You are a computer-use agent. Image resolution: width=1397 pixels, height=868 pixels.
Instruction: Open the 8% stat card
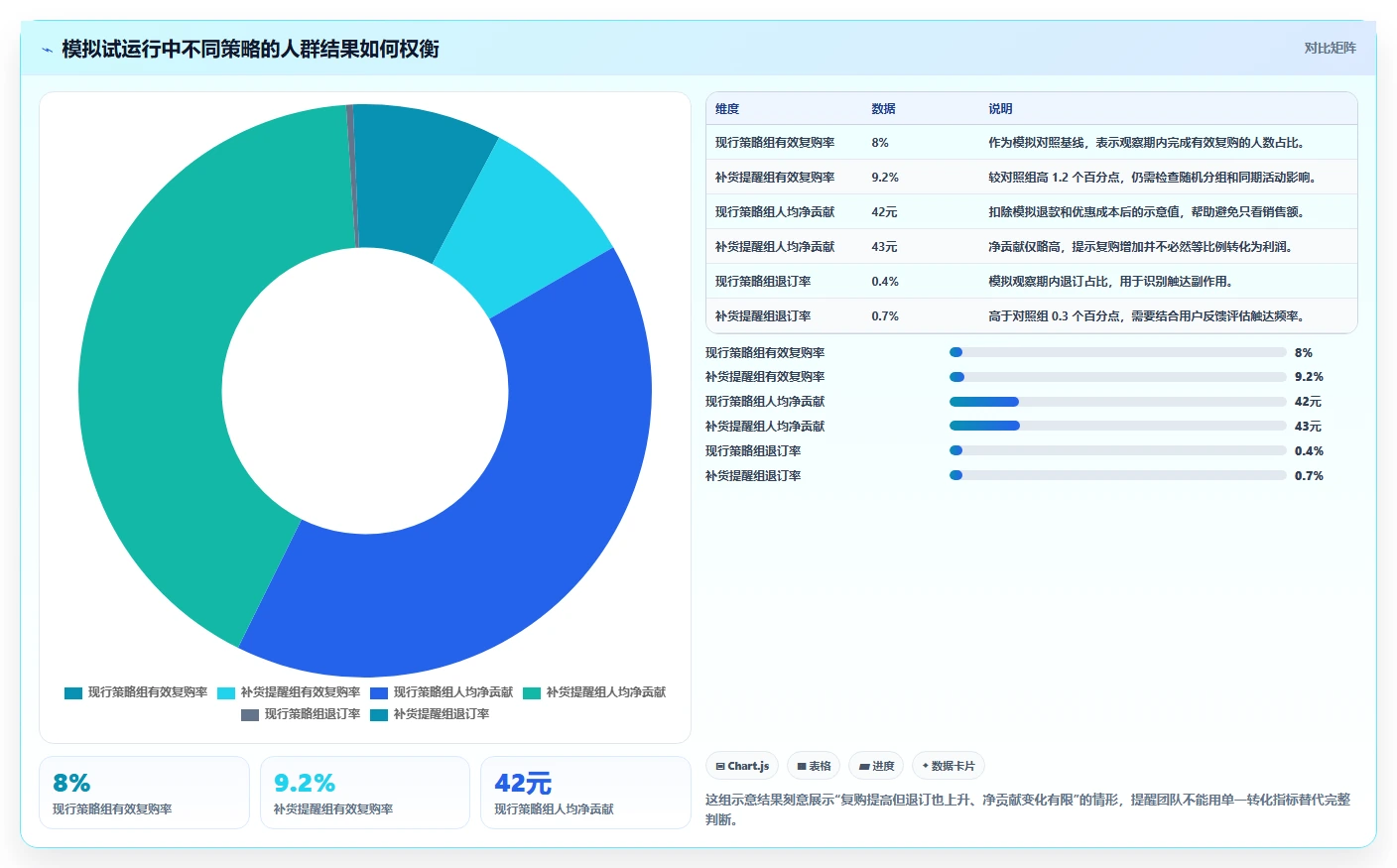tap(144, 793)
